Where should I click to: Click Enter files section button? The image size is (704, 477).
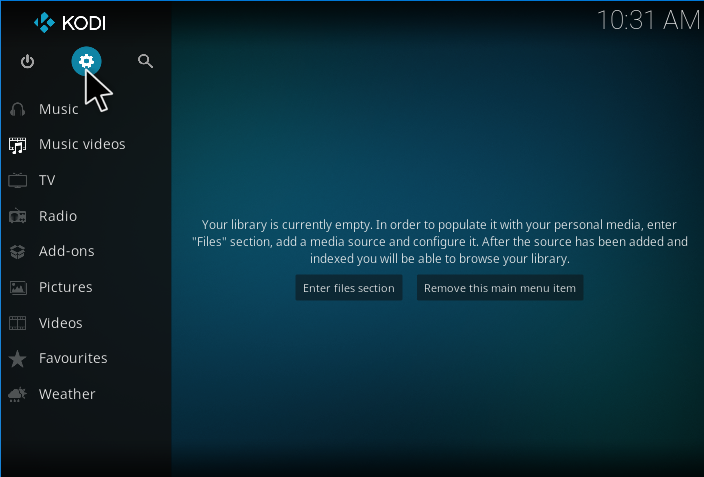[x=349, y=288]
